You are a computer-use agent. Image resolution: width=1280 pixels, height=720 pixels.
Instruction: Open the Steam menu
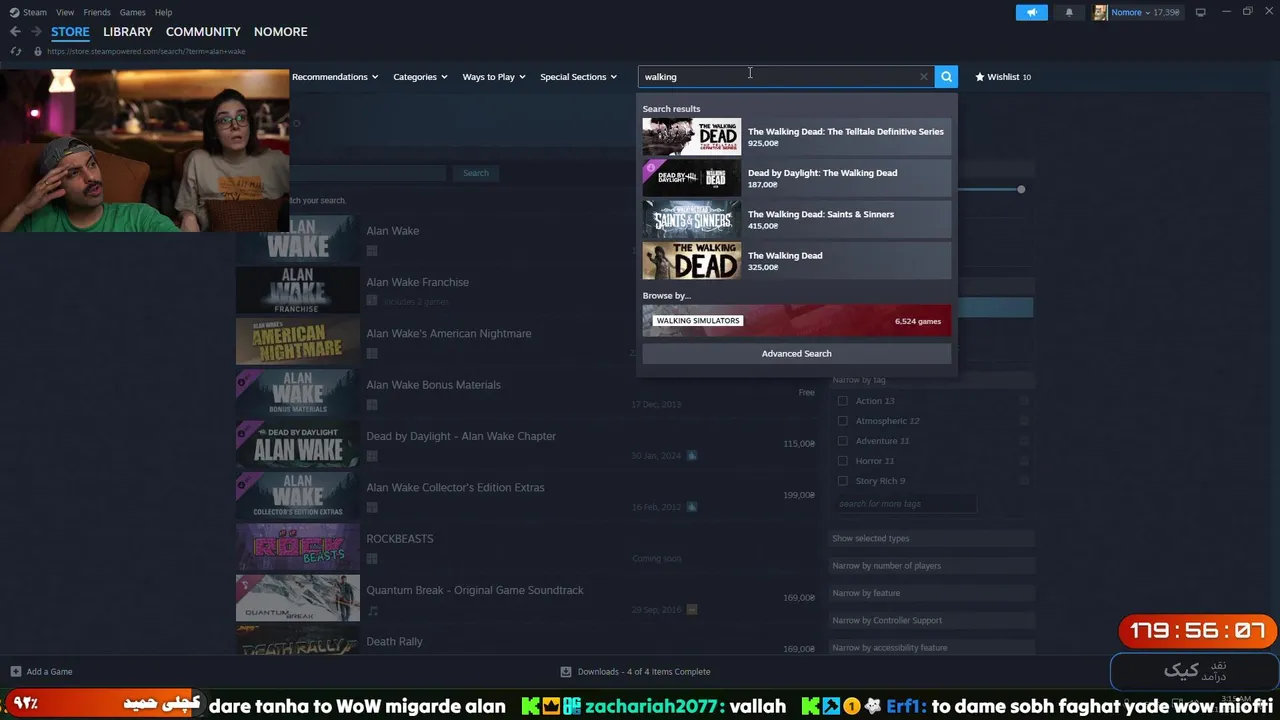(35, 12)
